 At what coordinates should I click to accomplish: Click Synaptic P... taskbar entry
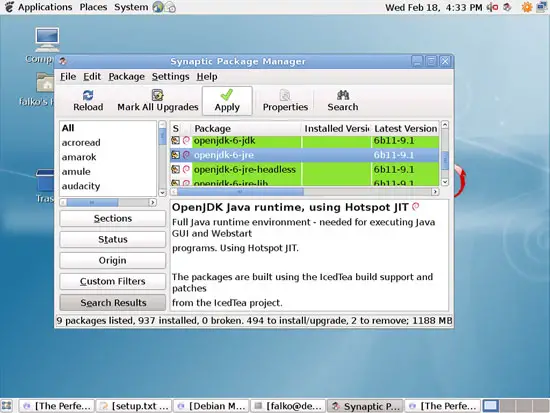[365, 406]
